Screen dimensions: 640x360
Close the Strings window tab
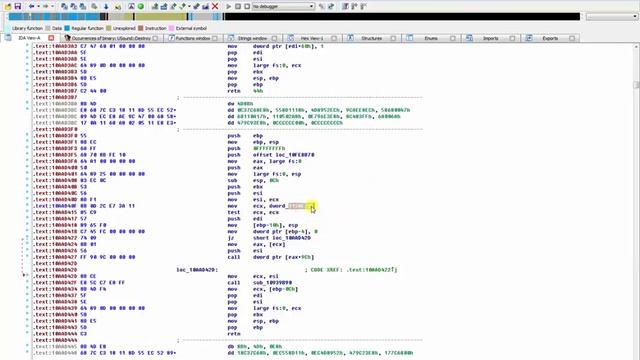point(274,38)
